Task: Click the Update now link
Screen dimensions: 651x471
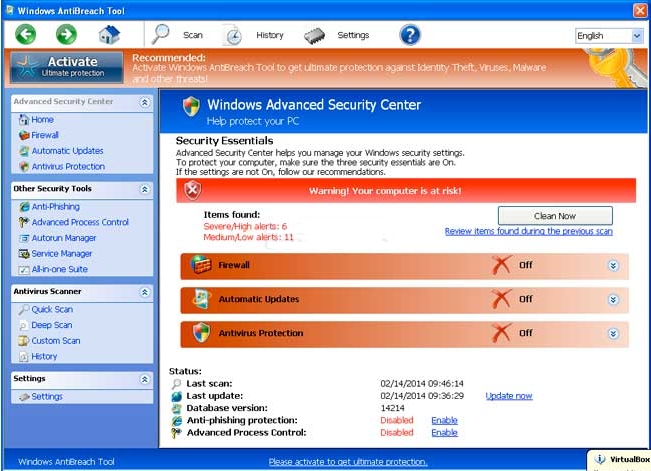Action: click(x=509, y=396)
